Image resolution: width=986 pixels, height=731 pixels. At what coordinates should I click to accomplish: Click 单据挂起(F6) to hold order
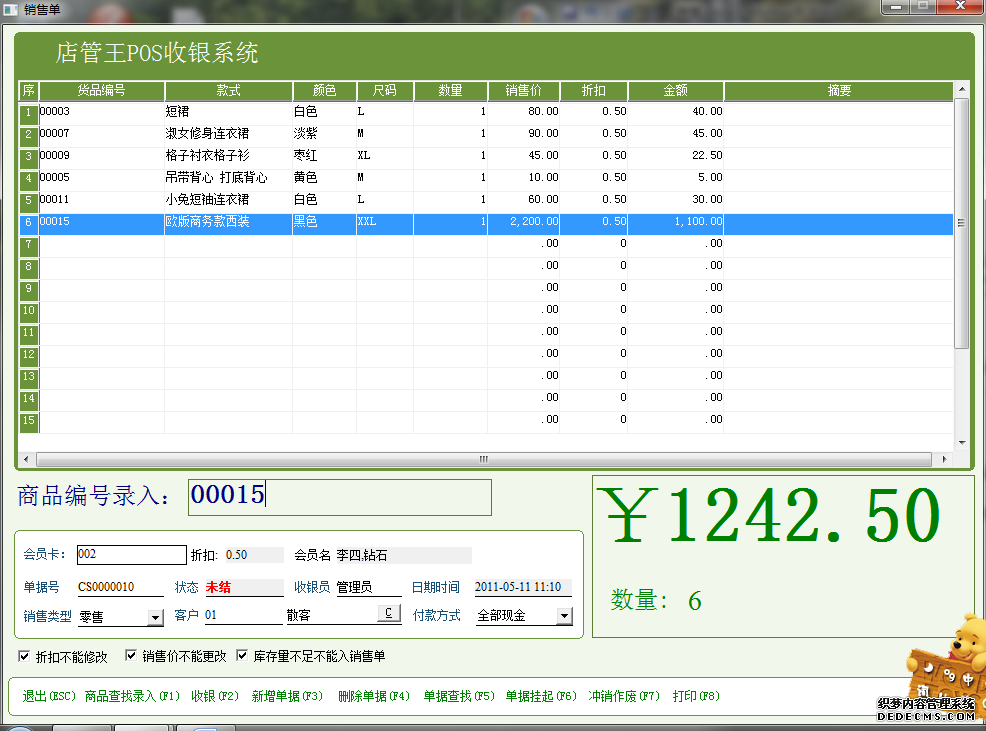click(x=541, y=696)
